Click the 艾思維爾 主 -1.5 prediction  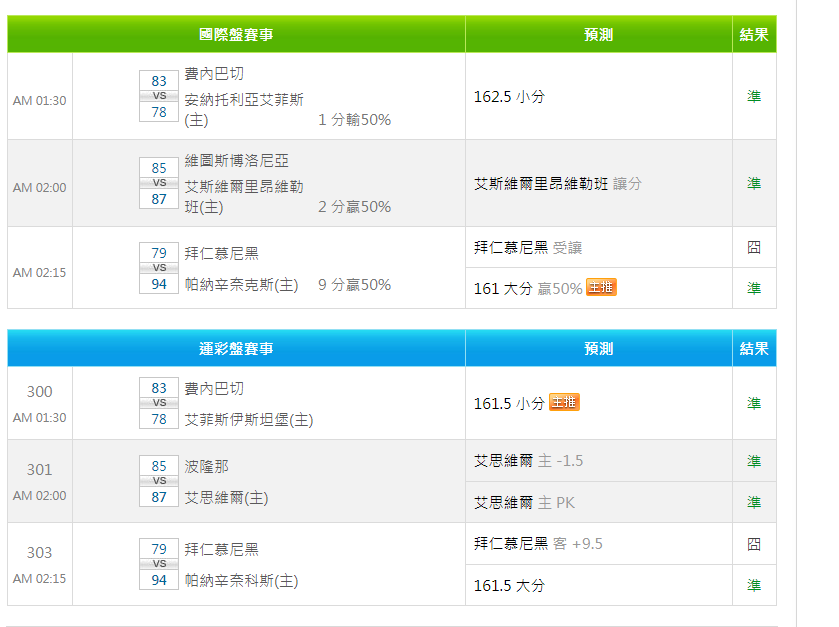click(529, 461)
